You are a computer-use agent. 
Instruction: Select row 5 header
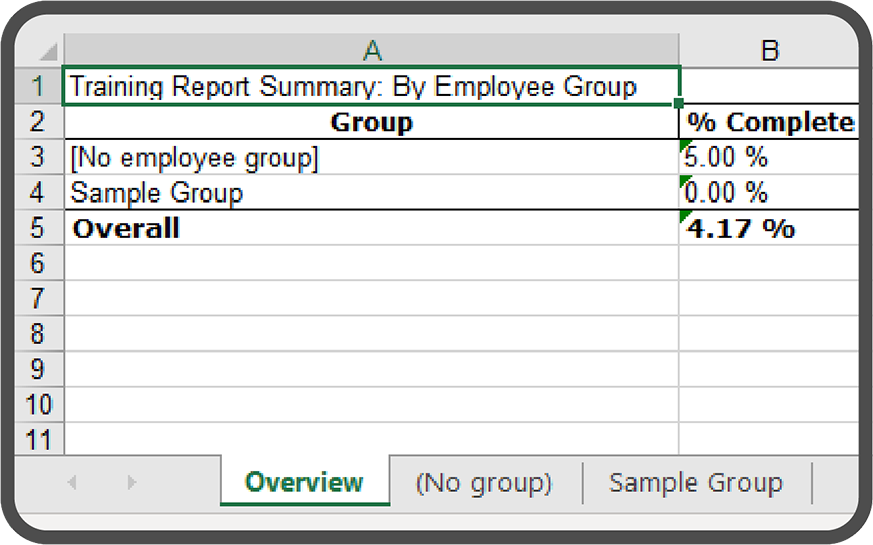(38, 228)
